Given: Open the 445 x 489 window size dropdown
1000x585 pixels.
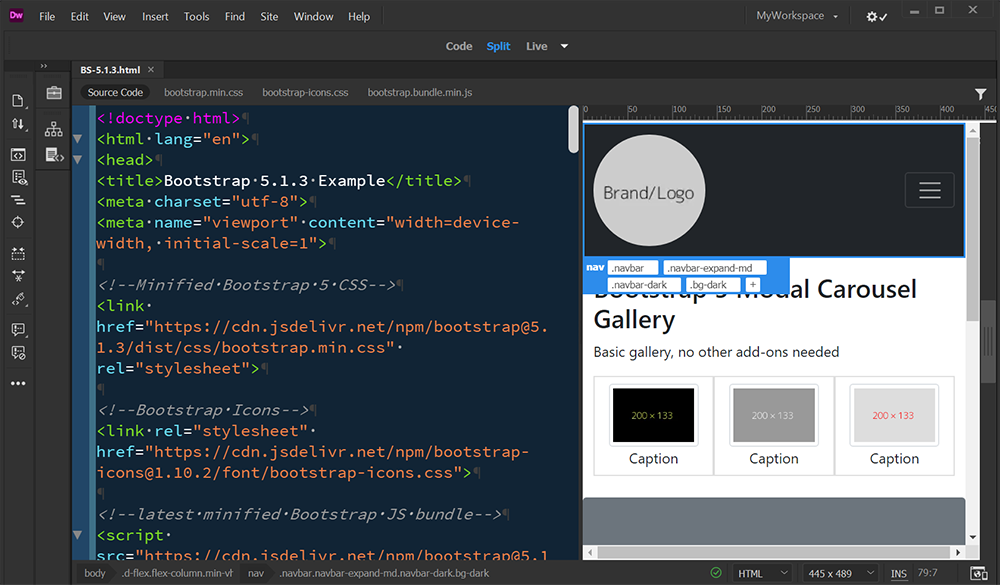Looking at the screenshot, I should click(840, 573).
